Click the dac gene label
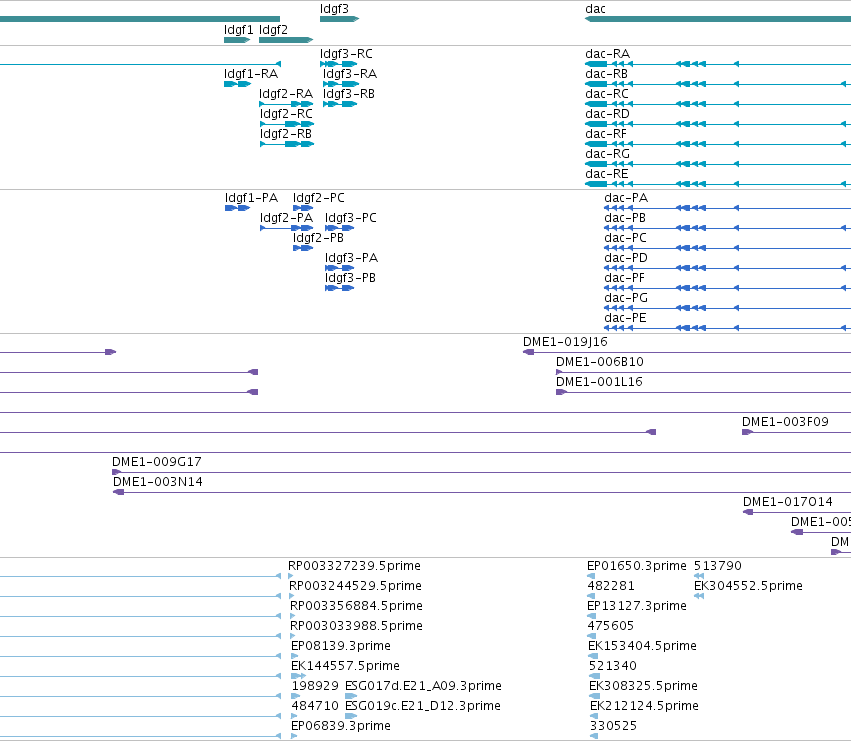851x741 pixels. (x=595, y=9)
